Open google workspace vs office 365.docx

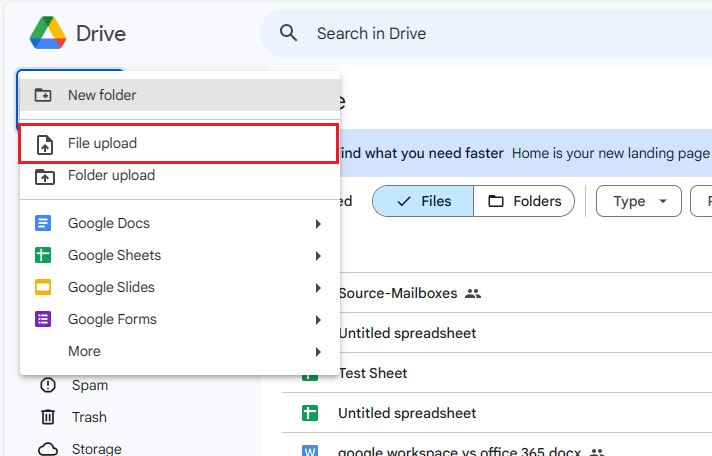click(x=460, y=451)
